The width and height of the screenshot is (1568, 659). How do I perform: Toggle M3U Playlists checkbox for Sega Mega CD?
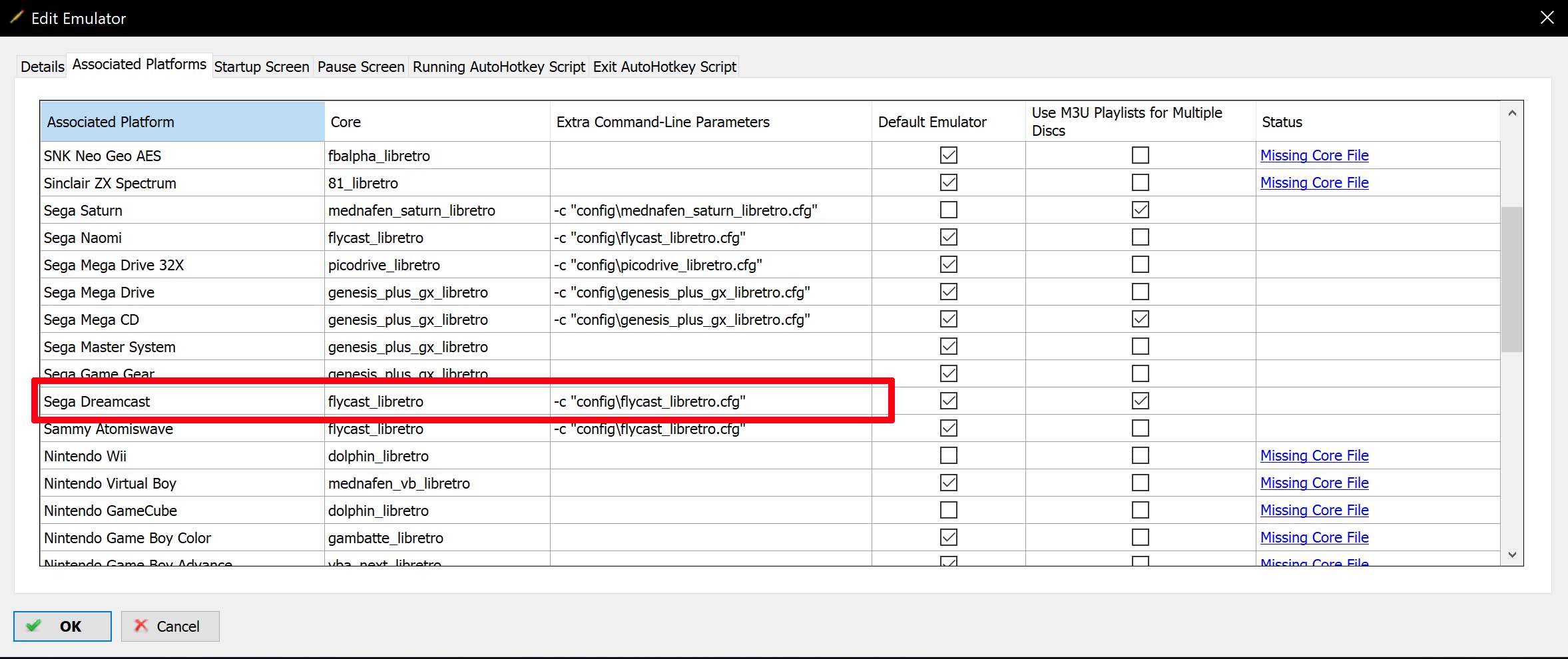coord(1141,319)
